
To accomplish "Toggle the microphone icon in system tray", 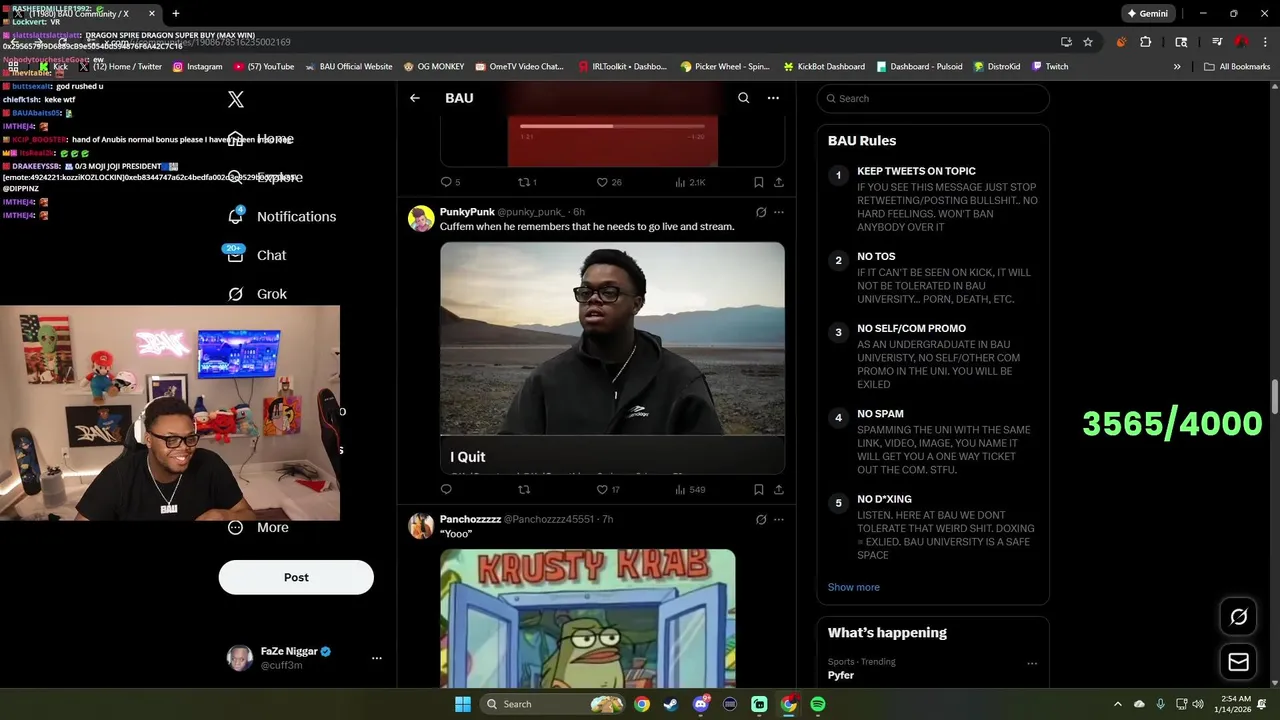I will click(x=1160, y=704).
